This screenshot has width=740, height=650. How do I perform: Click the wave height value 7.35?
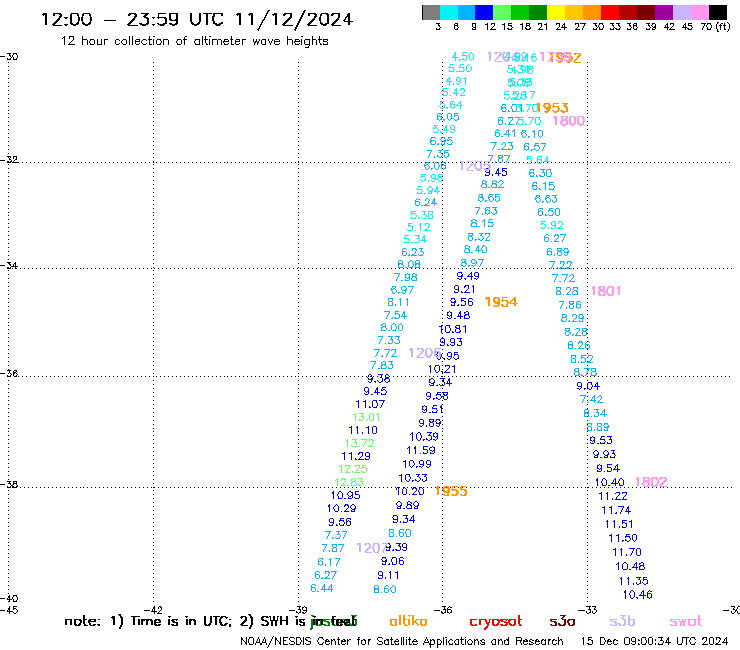click(438, 154)
